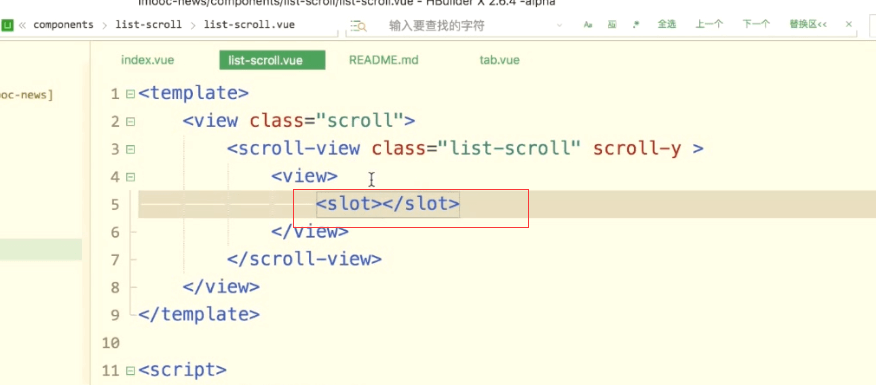Fold the scroll-view block on line 3
The width and height of the screenshot is (876, 385).
130,149
